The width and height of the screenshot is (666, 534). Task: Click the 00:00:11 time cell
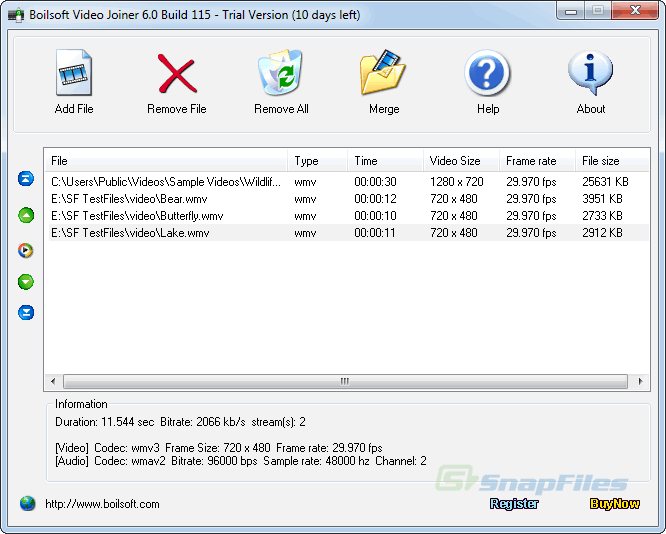[x=375, y=233]
